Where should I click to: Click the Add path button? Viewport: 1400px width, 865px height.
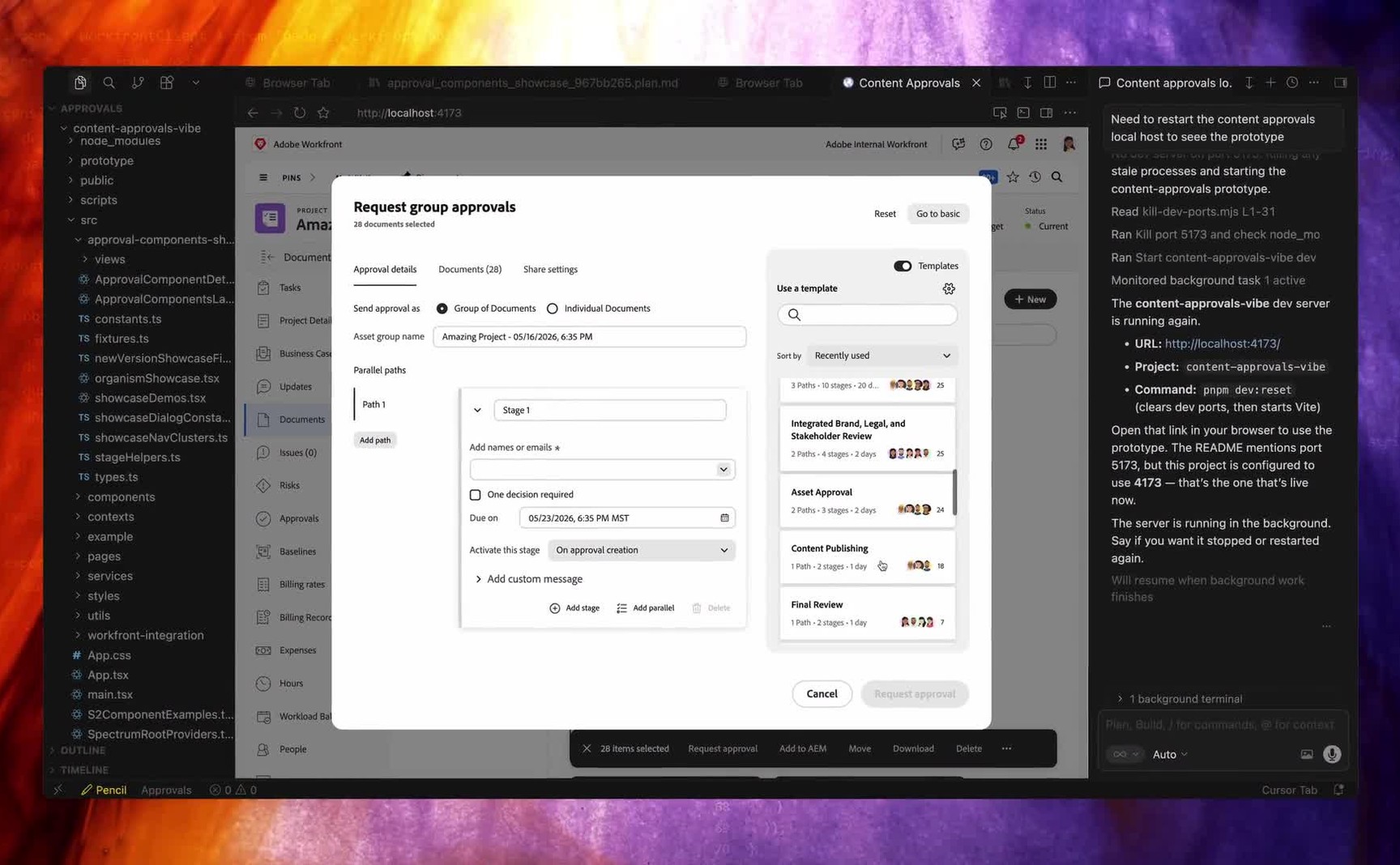tap(375, 440)
